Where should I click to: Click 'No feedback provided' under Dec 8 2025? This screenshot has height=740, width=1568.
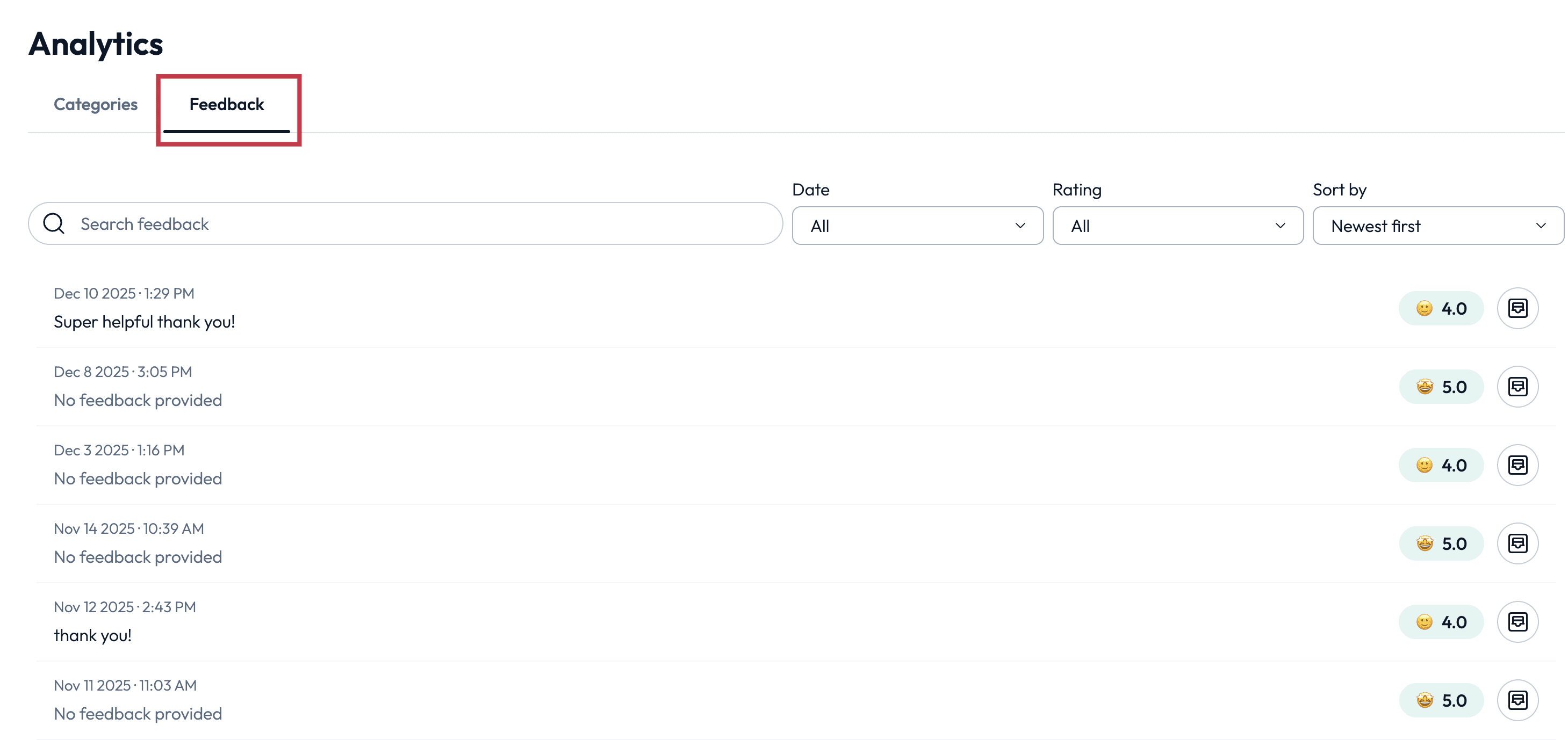tap(138, 401)
